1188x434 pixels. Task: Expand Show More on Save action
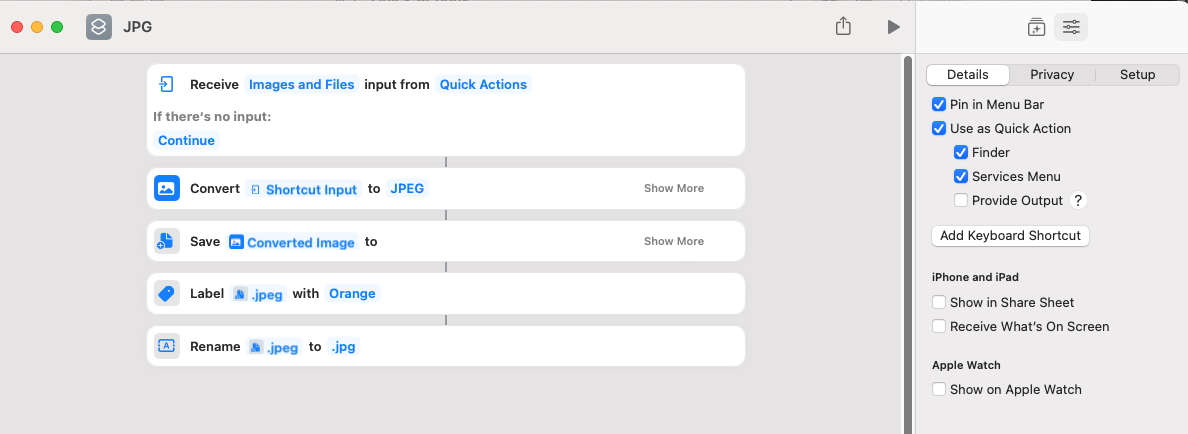click(x=673, y=241)
